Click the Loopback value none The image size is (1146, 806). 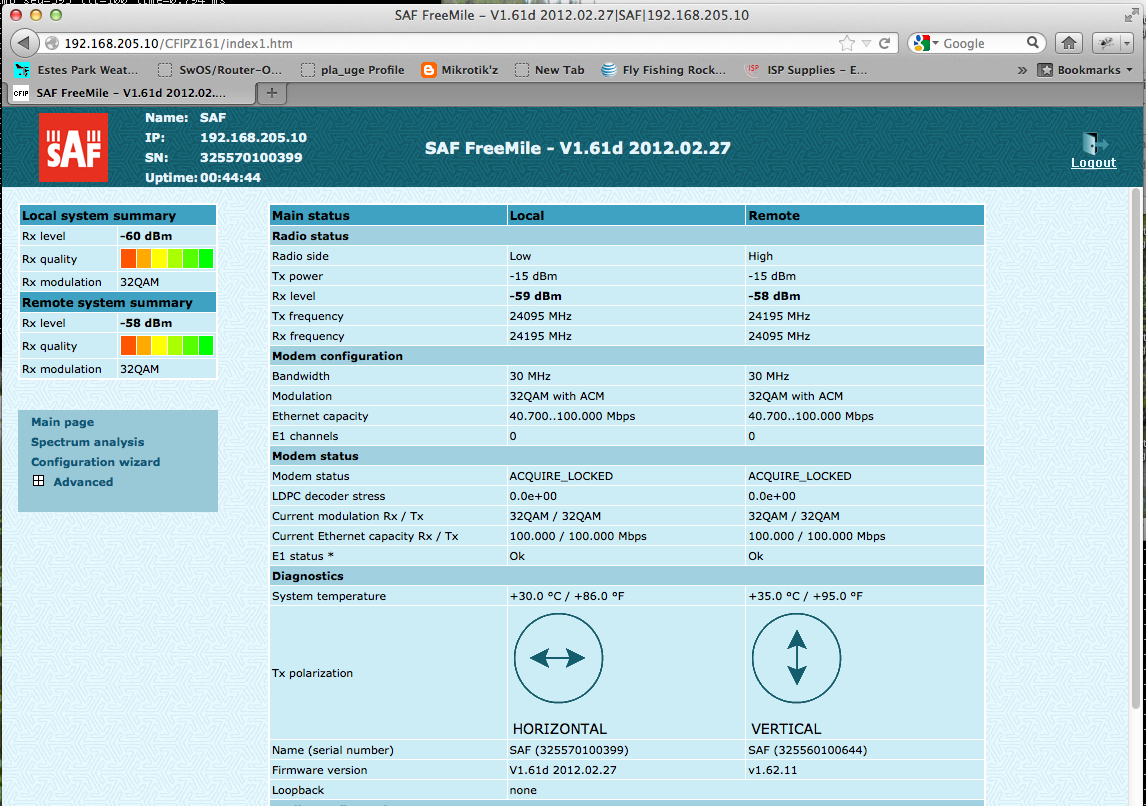(523, 791)
